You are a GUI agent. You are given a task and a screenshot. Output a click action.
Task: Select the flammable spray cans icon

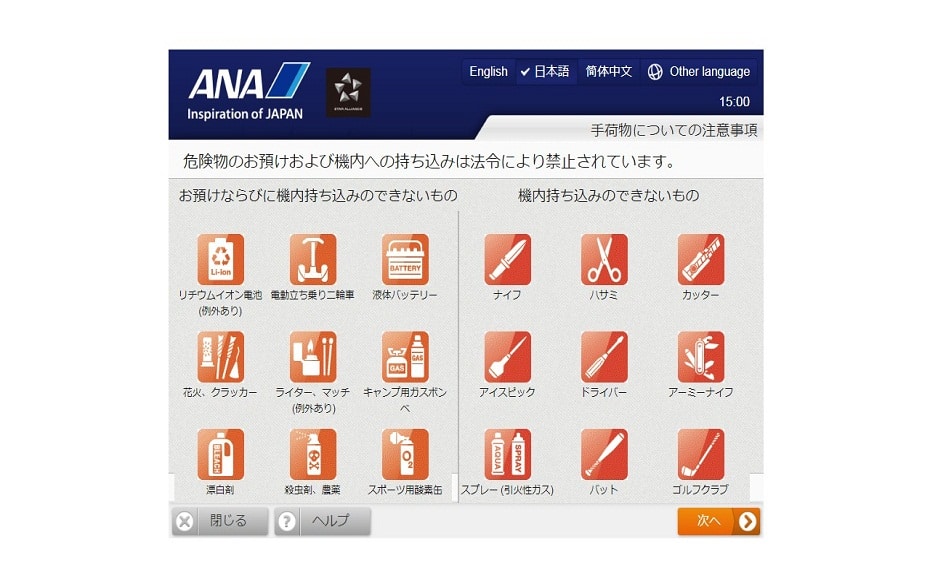click(508, 454)
